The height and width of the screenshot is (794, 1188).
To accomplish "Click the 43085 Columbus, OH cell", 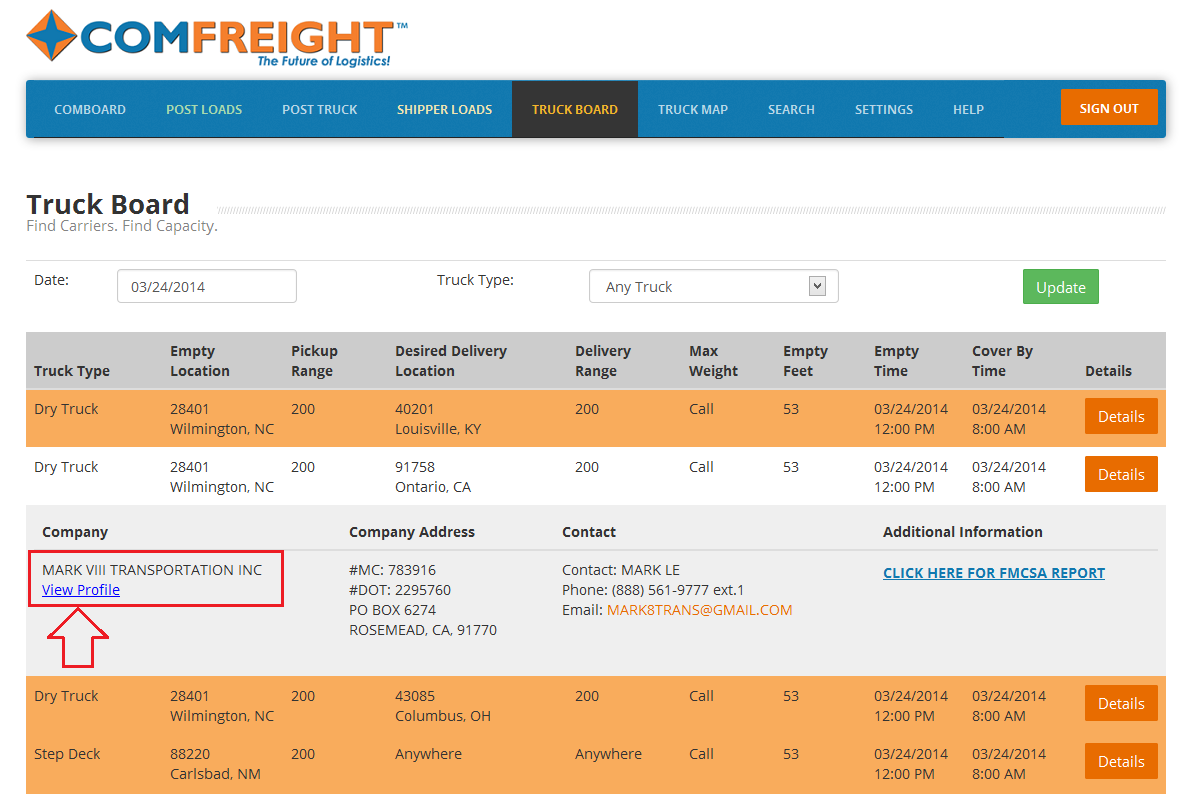I will tap(442, 705).
